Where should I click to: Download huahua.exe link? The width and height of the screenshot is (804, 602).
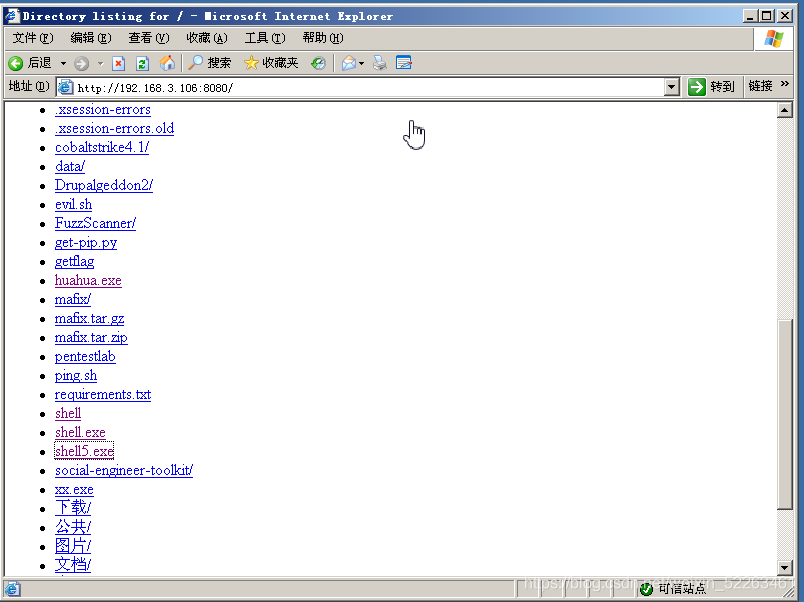88,280
